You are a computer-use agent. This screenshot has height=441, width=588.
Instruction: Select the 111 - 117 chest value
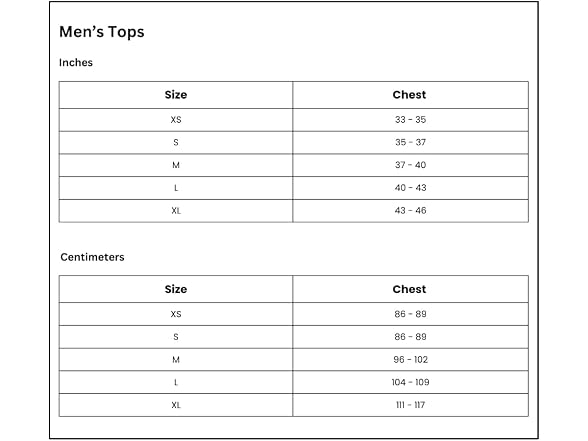[410, 405]
